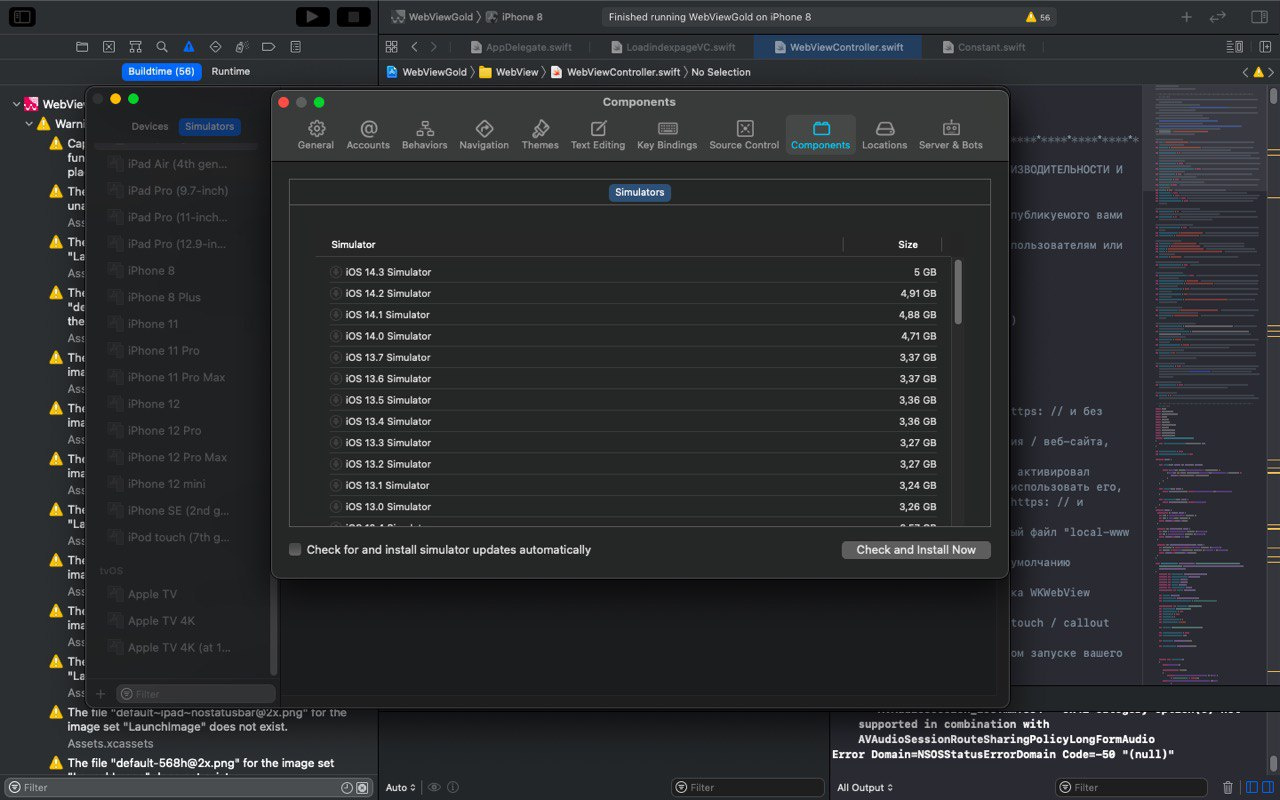This screenshot has width=1280, height=800.
Task: Toggle the navigator sidebar
Action: coord(22,17)
